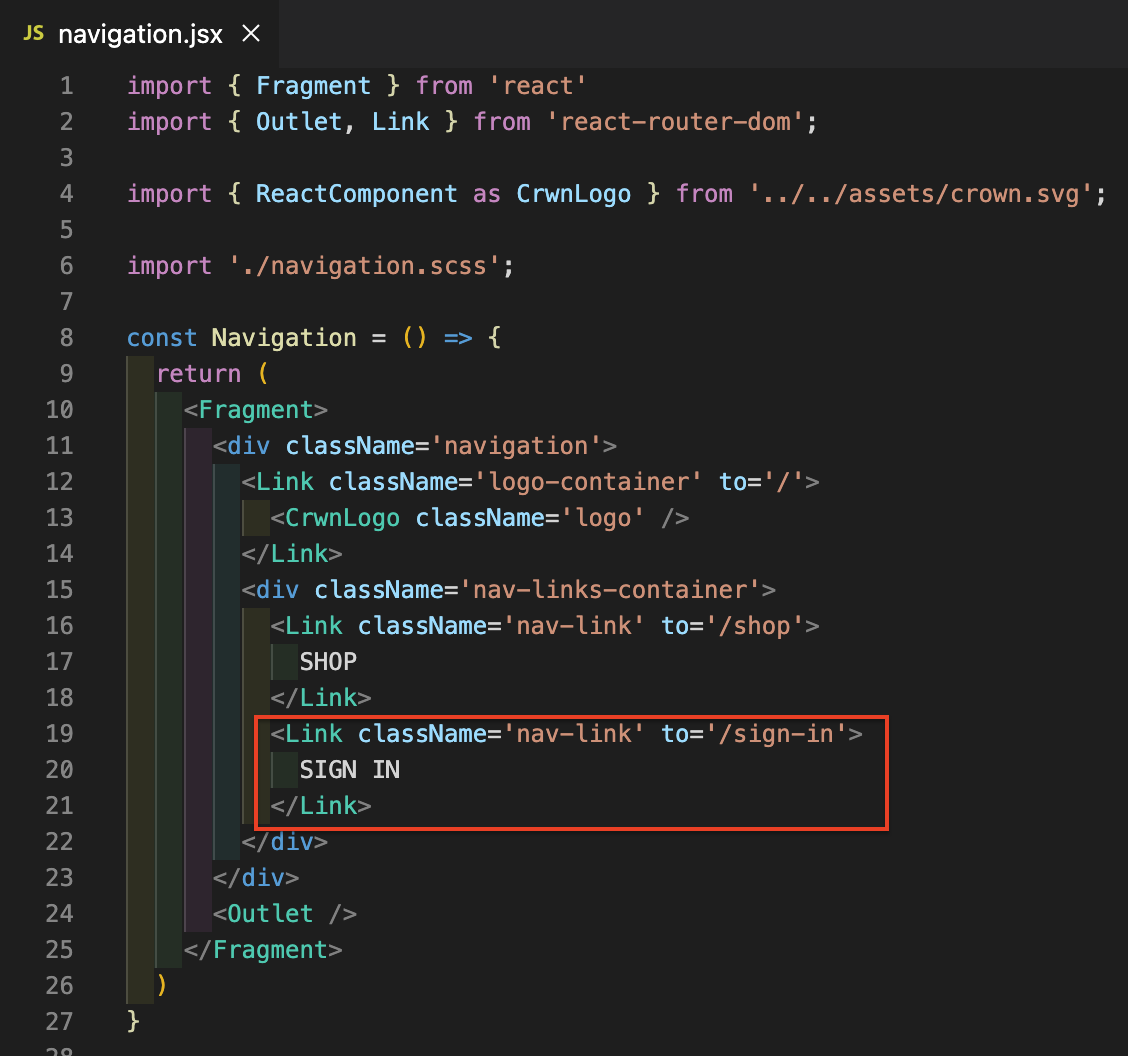Image resolution: width=1128 pixels, height=1056 pixels.
Task: Click the '../../assets/crown.svg' path string
Action: click(x=921, y=194)
